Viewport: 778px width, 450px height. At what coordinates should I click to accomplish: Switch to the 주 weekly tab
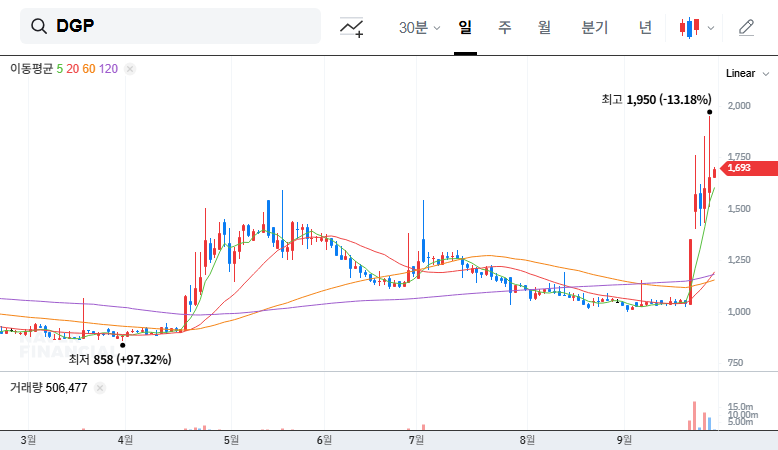(505, 27)
